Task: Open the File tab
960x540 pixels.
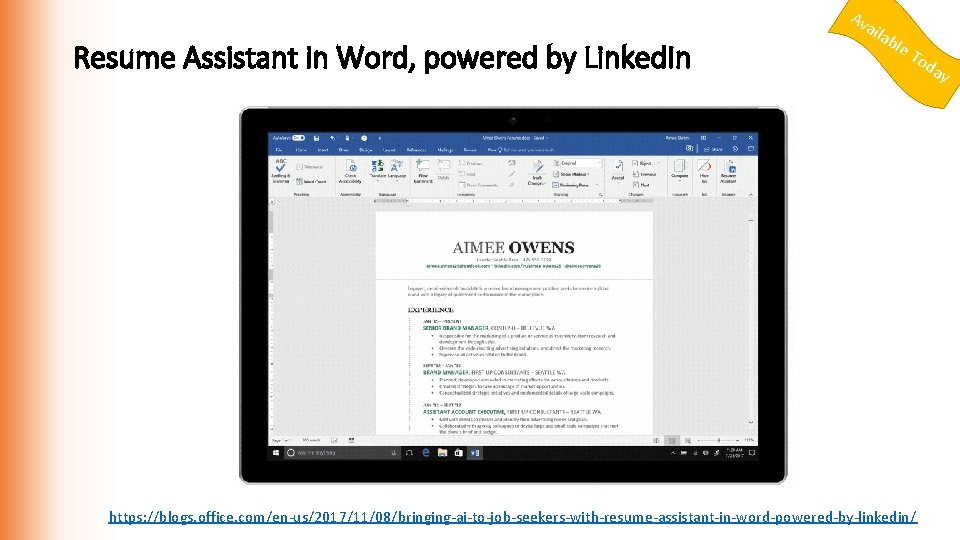Action: [x=279, y=150]
